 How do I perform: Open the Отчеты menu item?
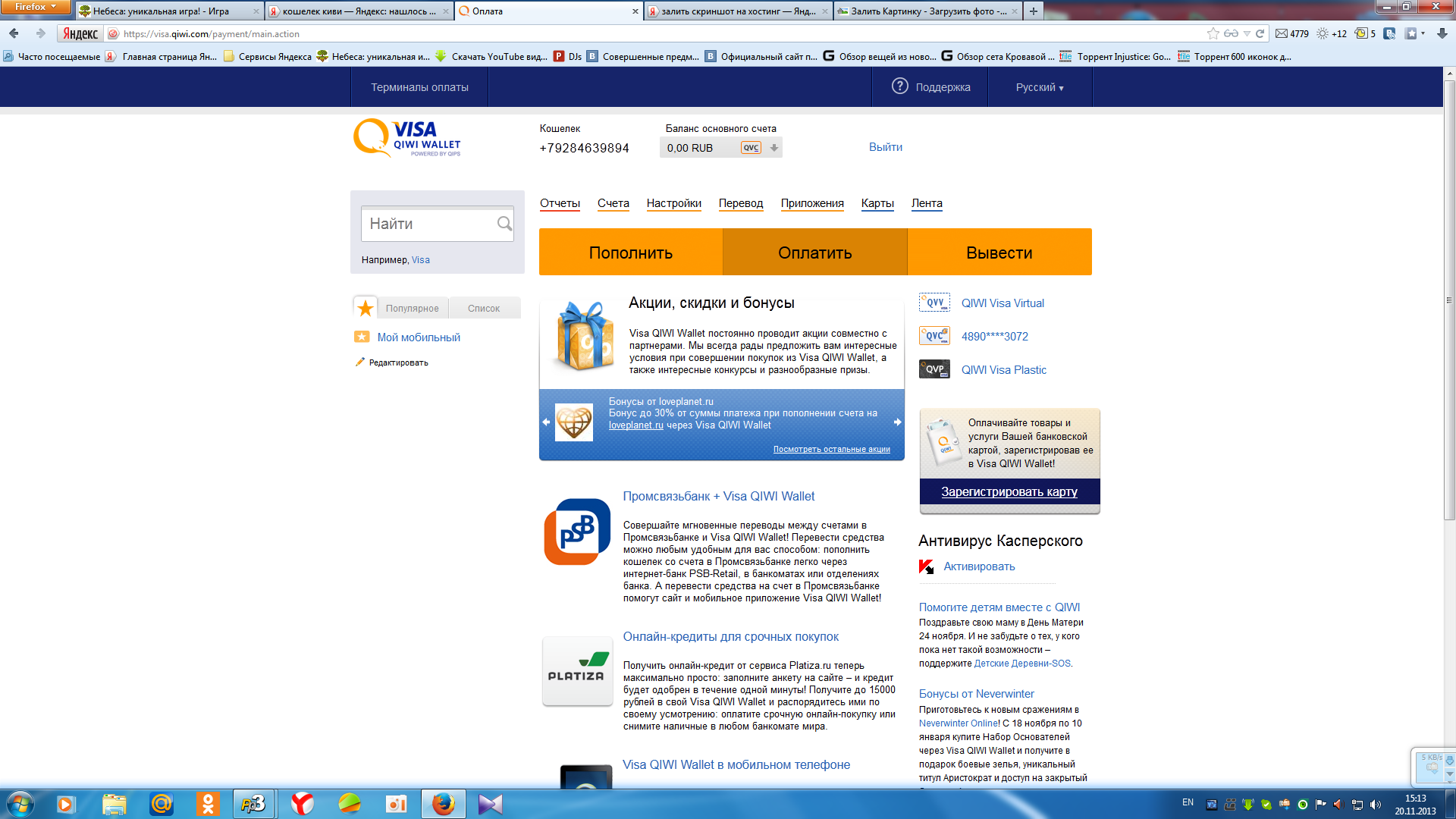click(560, 203)
